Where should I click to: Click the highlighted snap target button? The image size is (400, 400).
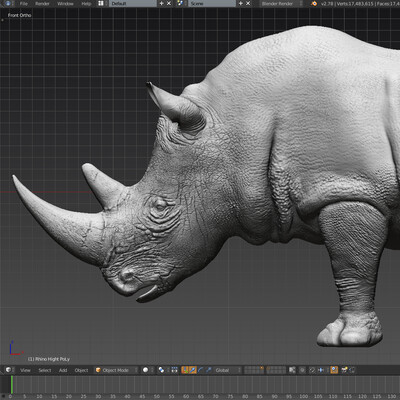[334, 370]
